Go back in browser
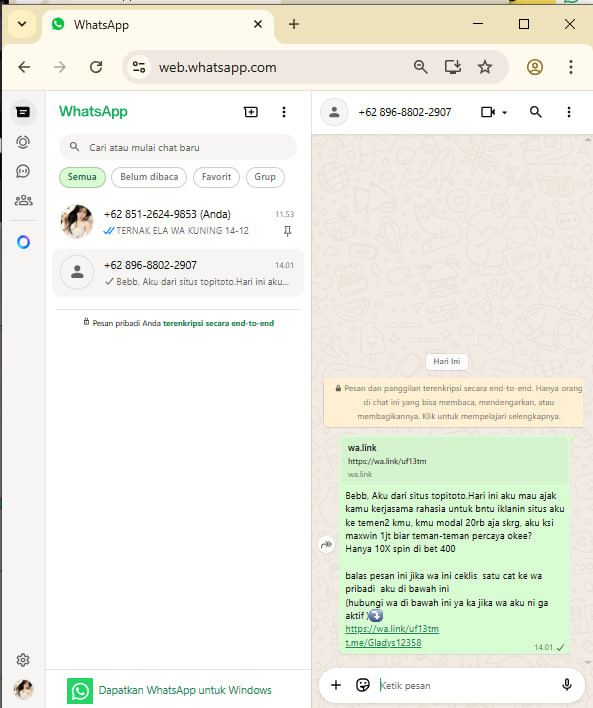This screenshot has width=593, height=708. point(24,67)
